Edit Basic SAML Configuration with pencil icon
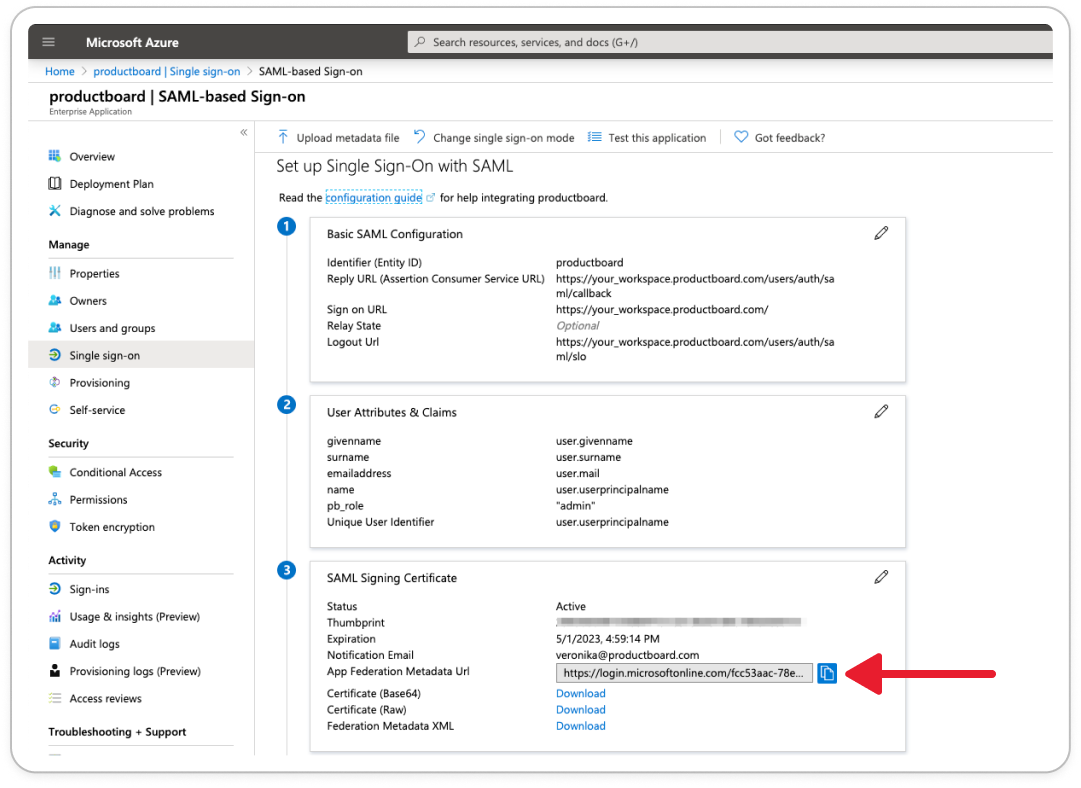 (880, 233)
